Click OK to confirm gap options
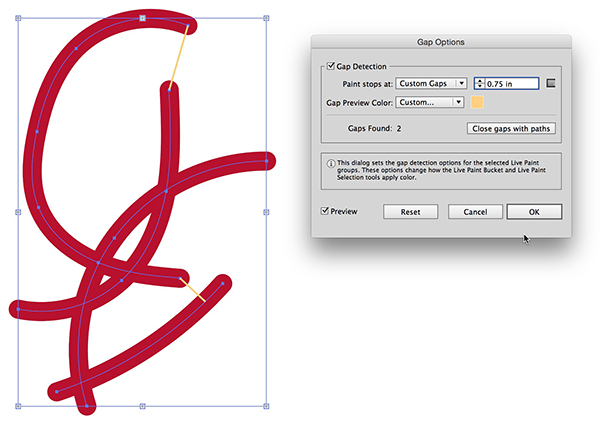Viewport: 600px width, 433px height. pyautogui.click(x=534, y=212)
